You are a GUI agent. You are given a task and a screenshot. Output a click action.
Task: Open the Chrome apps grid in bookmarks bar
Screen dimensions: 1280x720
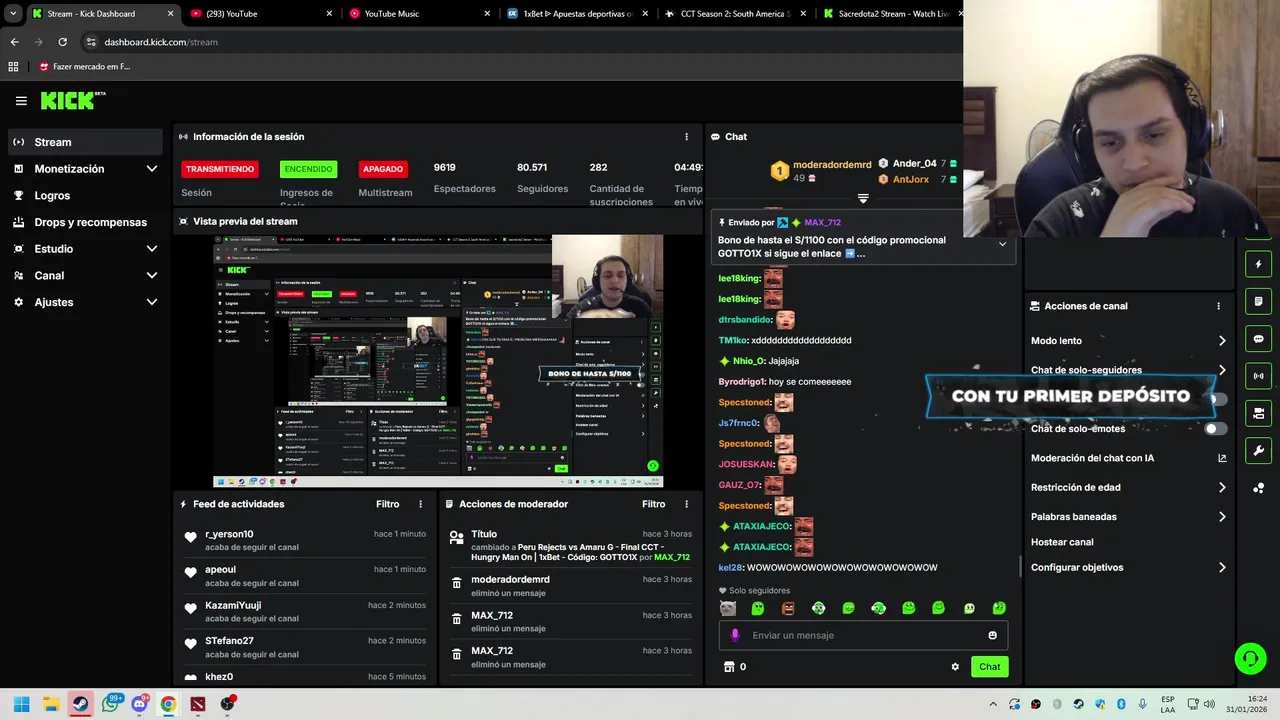click(13, 67)
